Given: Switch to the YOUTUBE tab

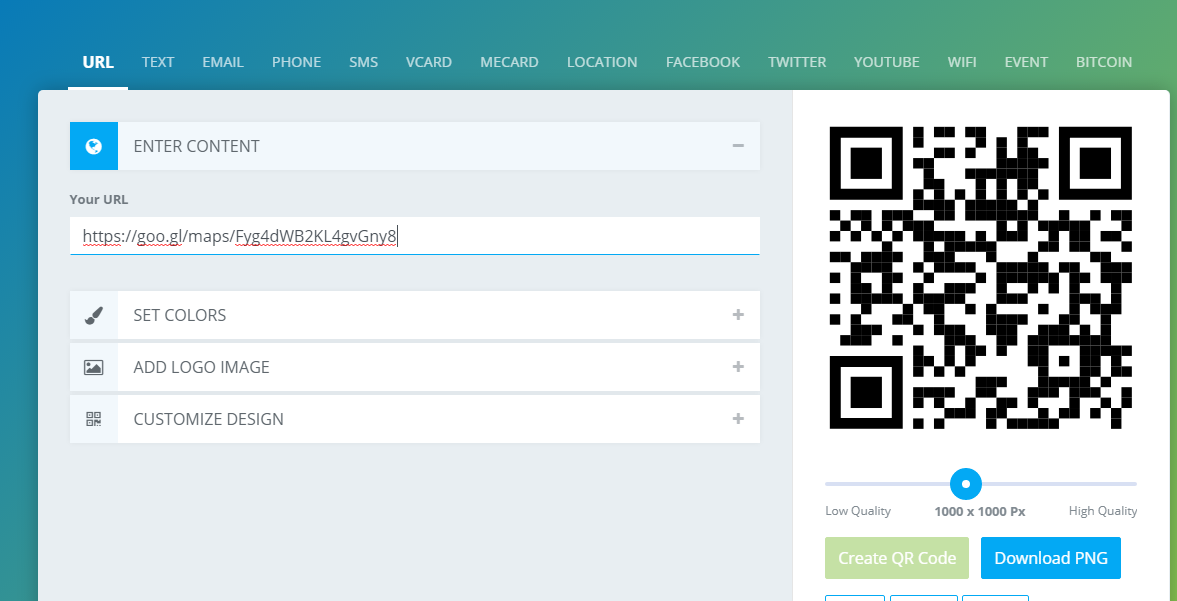Looking at the screenshot, I should click(886, 62).
